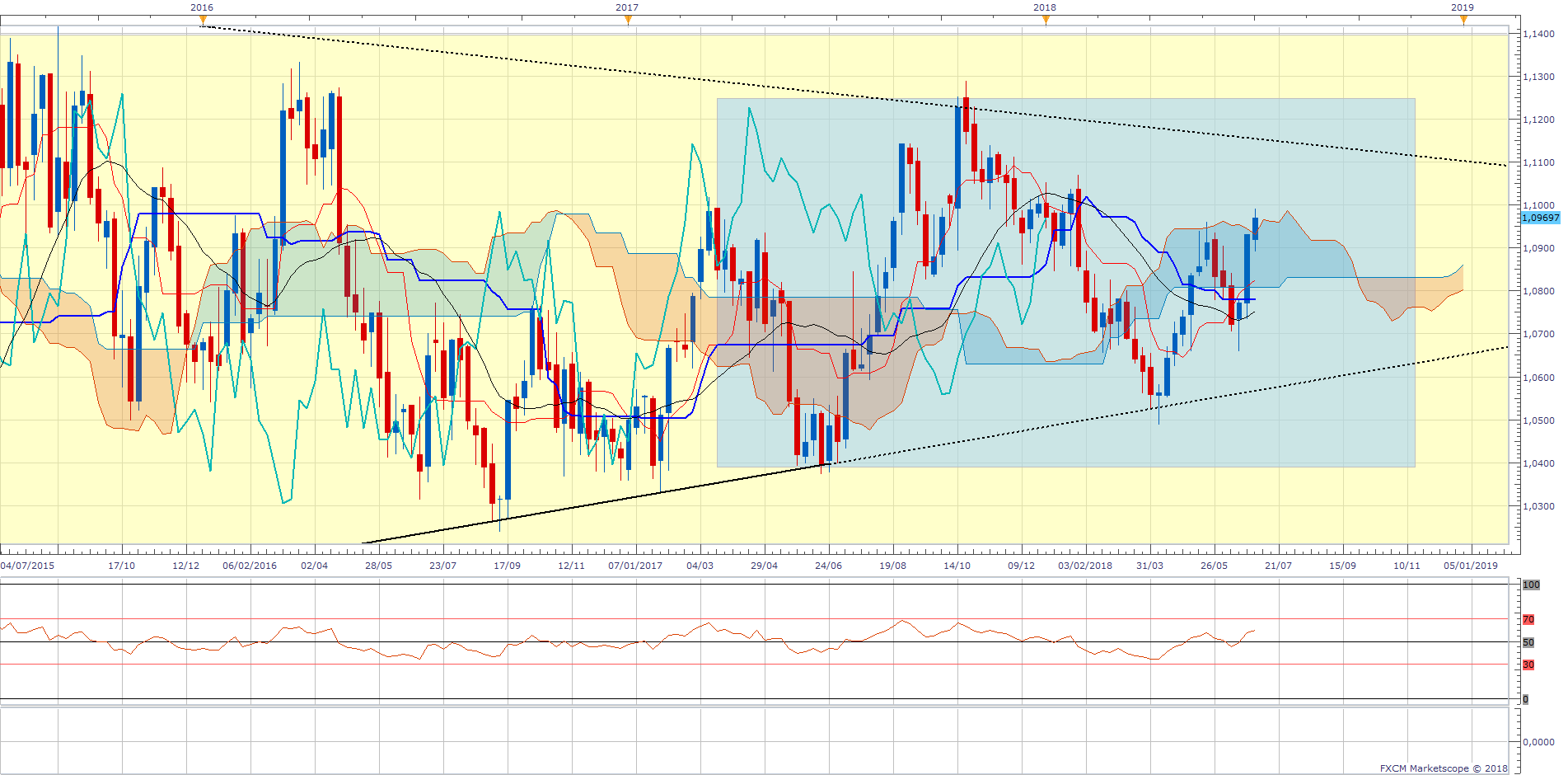Viewport: 1568px width, 775px height.
Task: Click the 1,0300 price axis label
Action: tap(1538, 506)
